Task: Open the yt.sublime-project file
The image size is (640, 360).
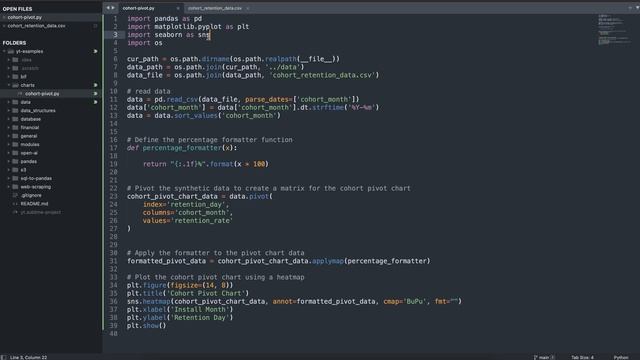Action: coord(40,212)
